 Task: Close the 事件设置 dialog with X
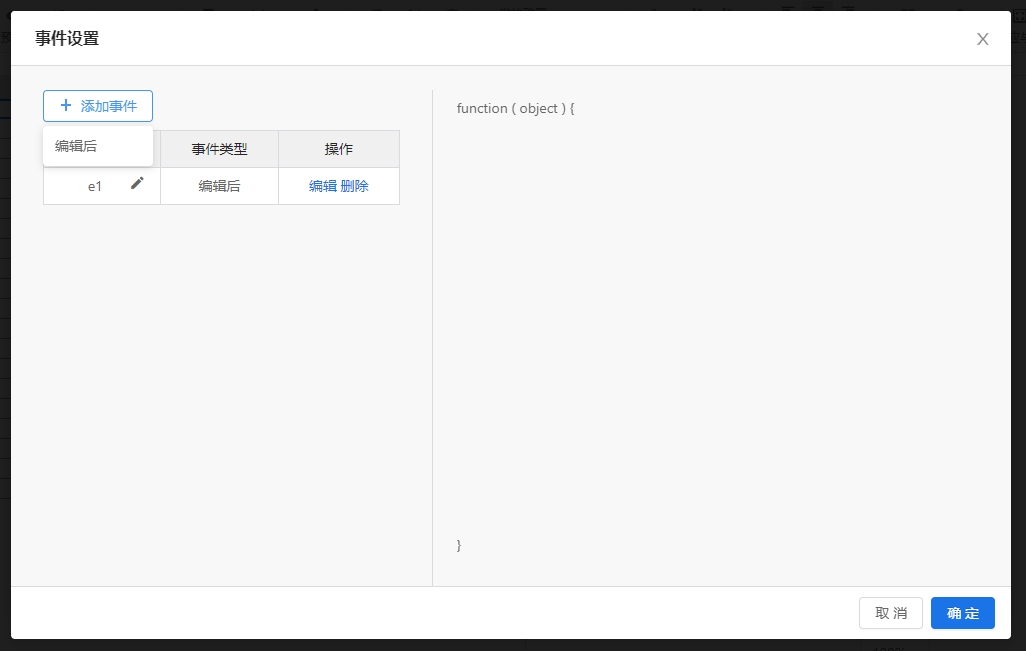[982, 39]
